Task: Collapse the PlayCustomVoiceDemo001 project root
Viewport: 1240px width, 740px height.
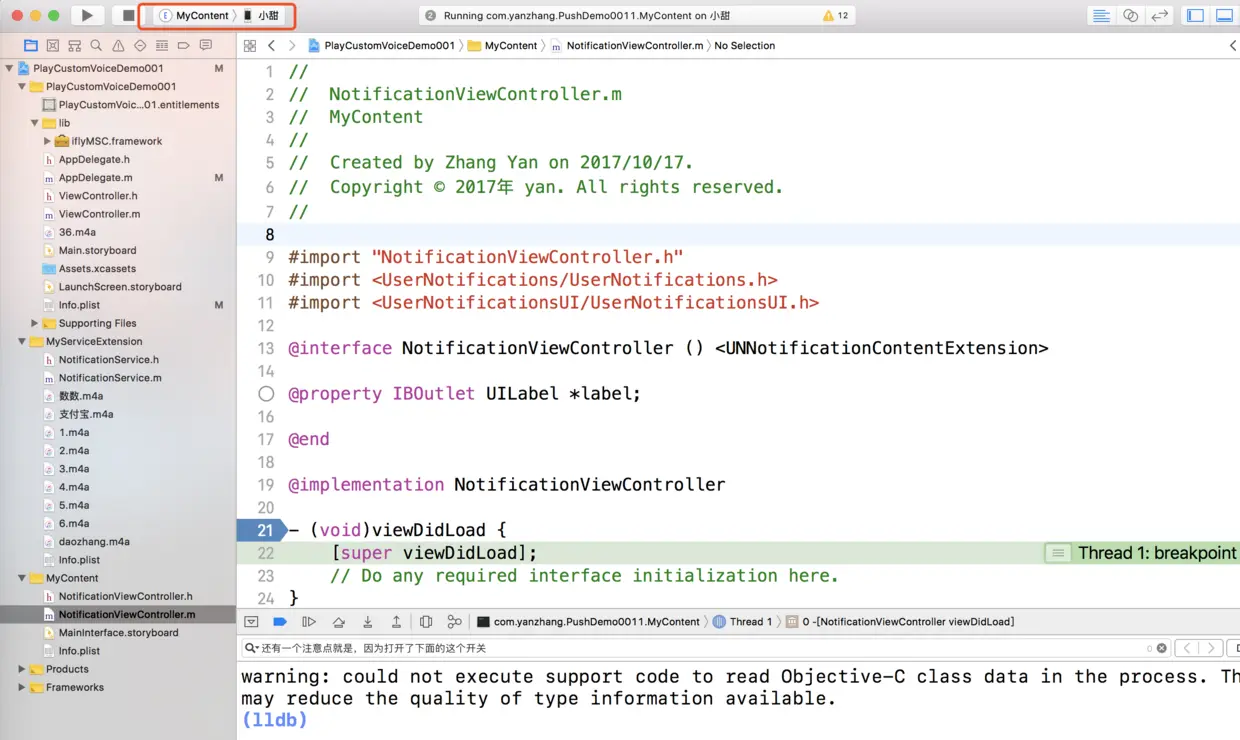Action: 9,69
